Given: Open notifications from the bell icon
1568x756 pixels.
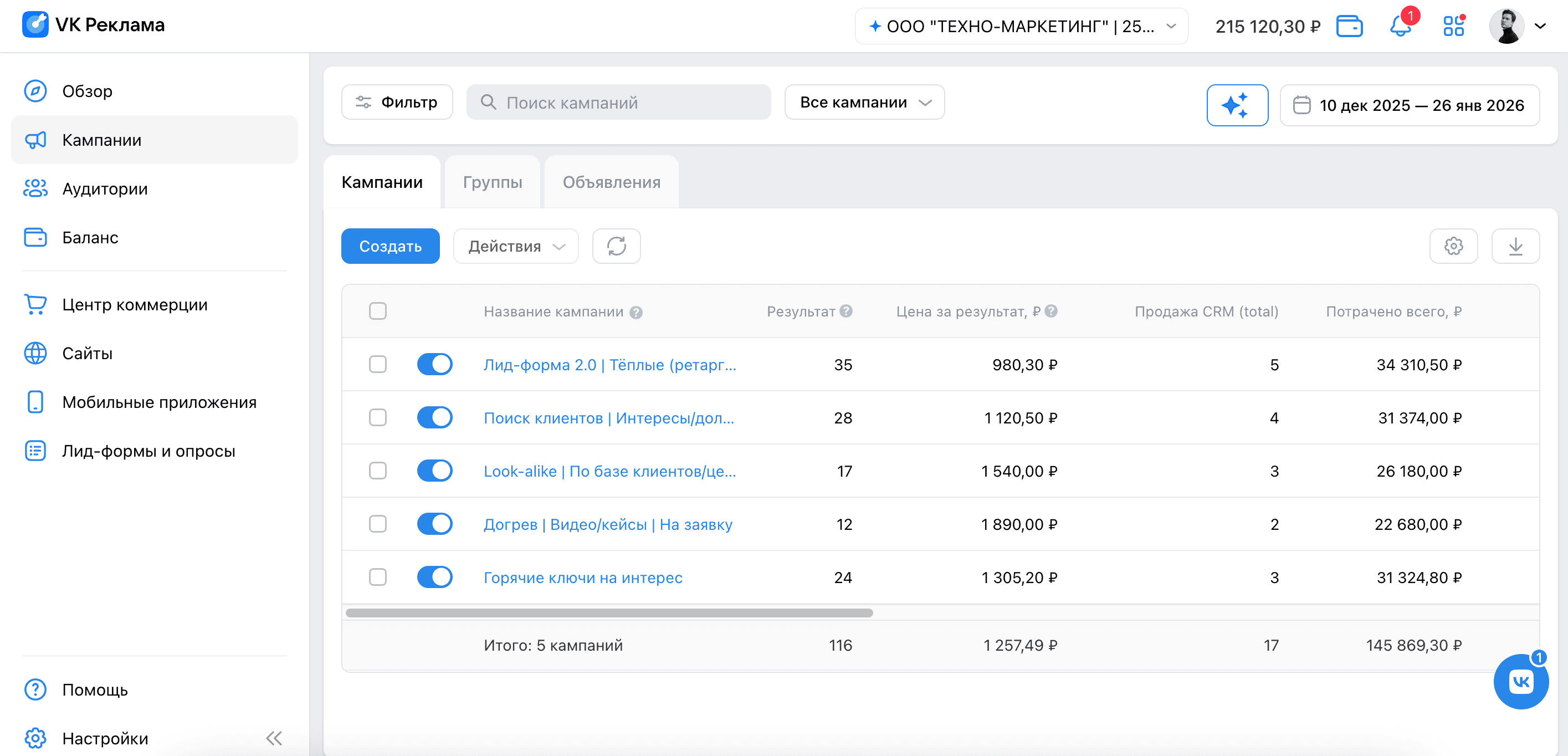Looking at the screenshot, I should click(1400, 26).
